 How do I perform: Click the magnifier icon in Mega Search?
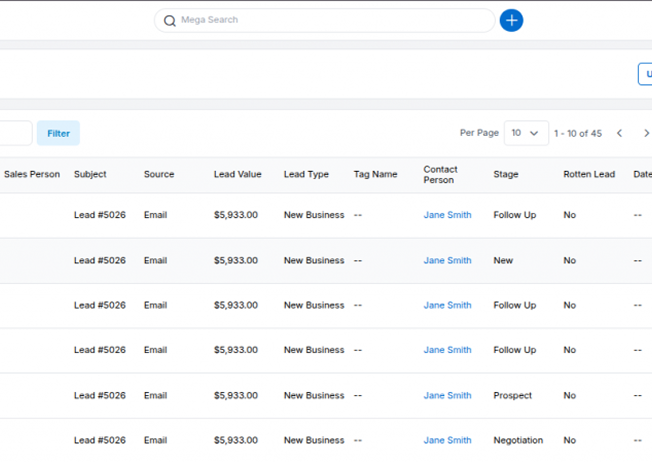169,20
